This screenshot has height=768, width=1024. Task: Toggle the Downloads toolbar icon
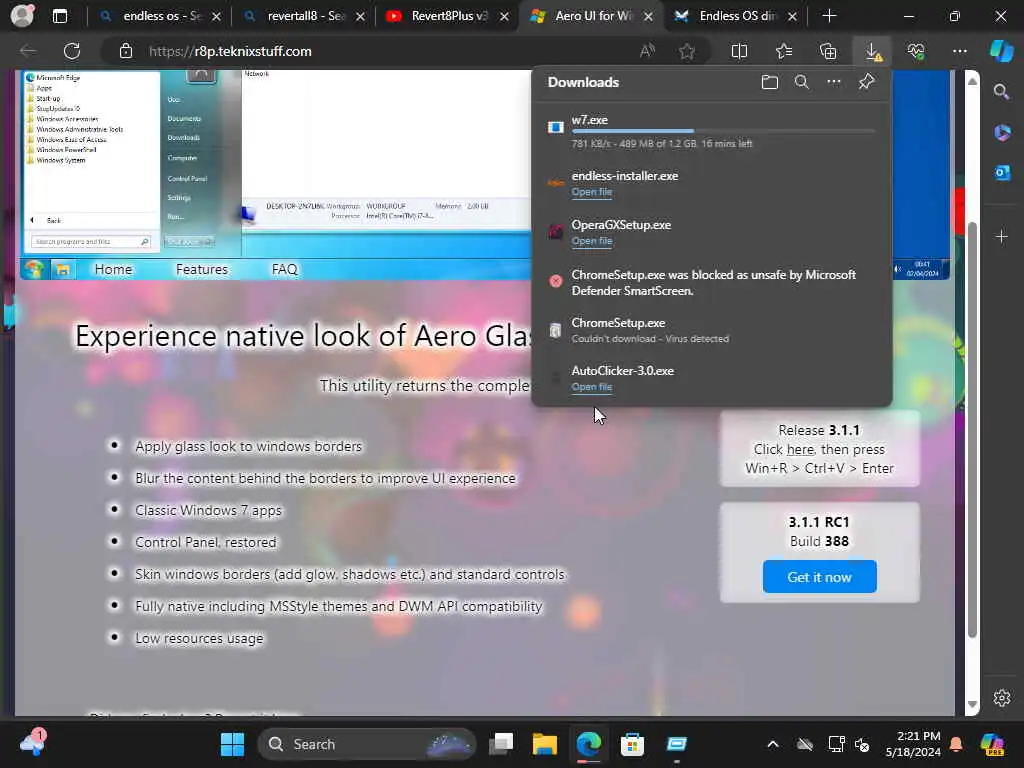(x=872, y=51)
